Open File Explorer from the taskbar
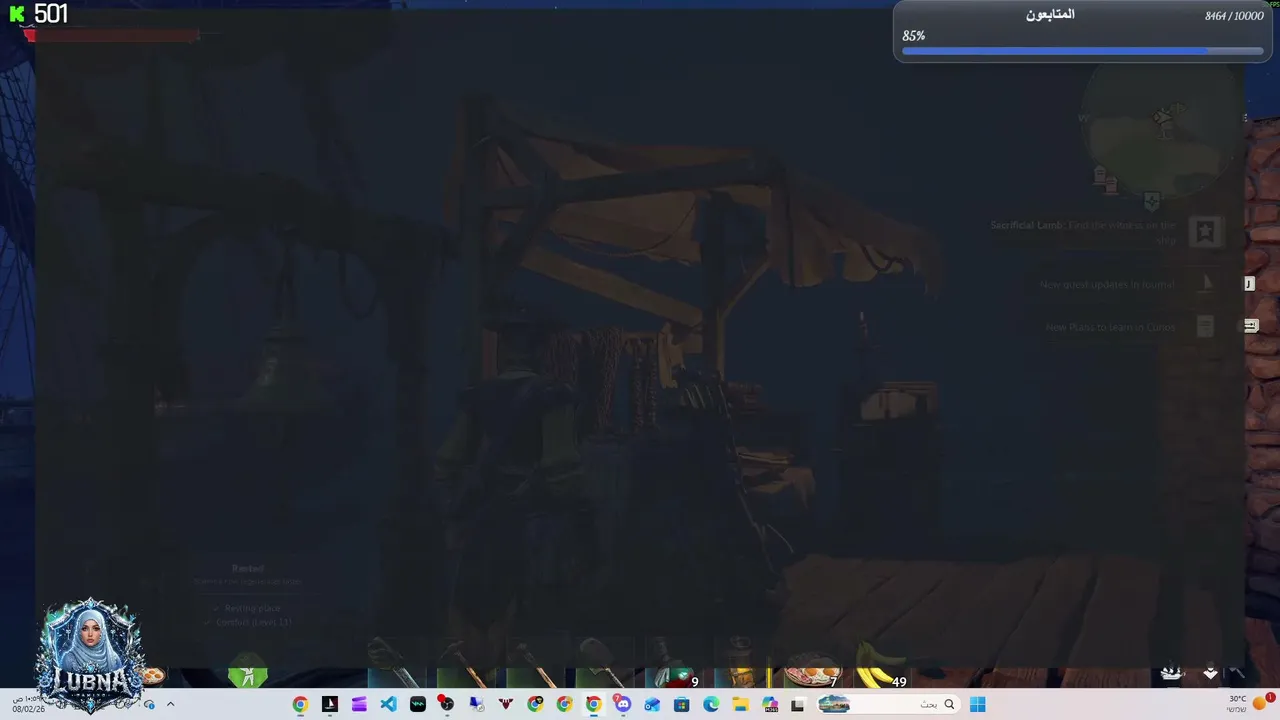This screenshot has height=720, width=1280. 740,705
